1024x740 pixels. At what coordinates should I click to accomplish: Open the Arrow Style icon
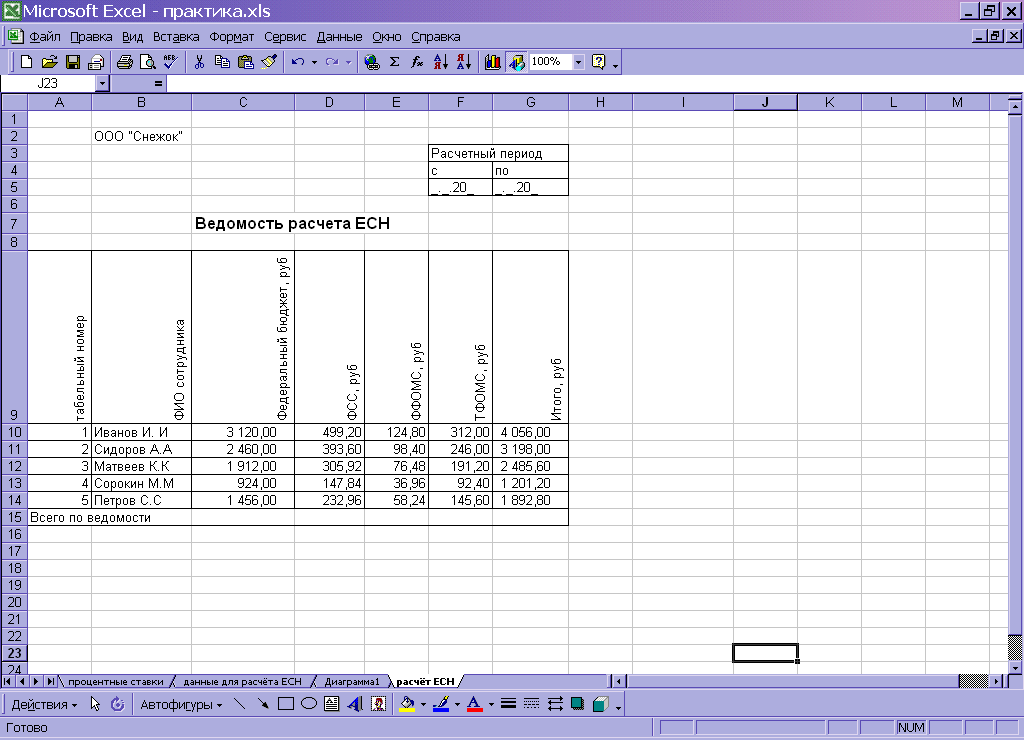555,704
